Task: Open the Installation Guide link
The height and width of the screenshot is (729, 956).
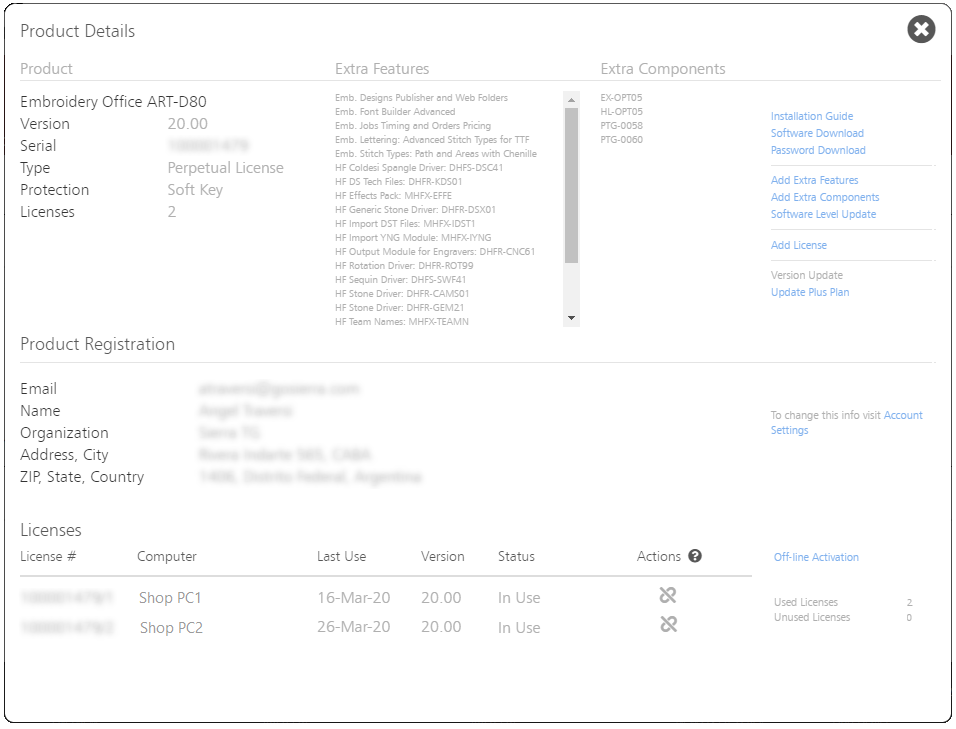Action: pos(812,116)
